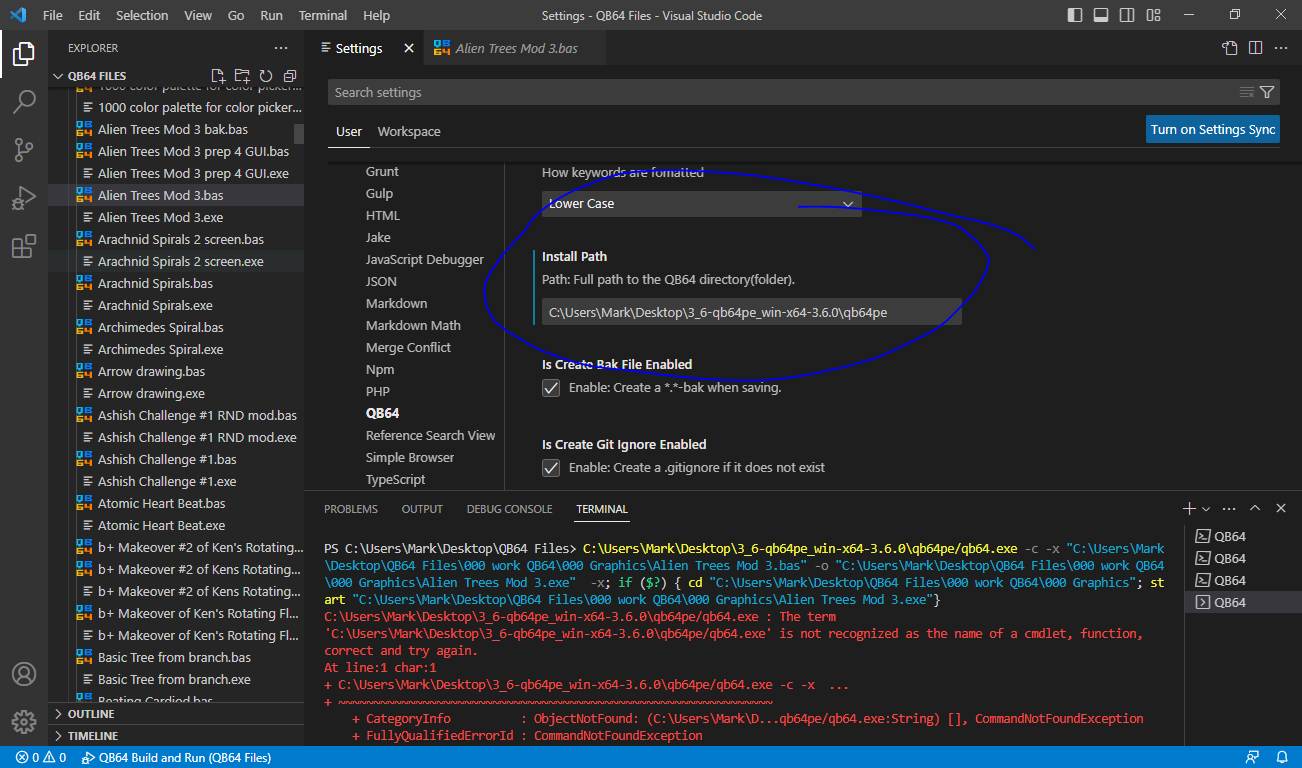Open the File menu

point(53,15)
